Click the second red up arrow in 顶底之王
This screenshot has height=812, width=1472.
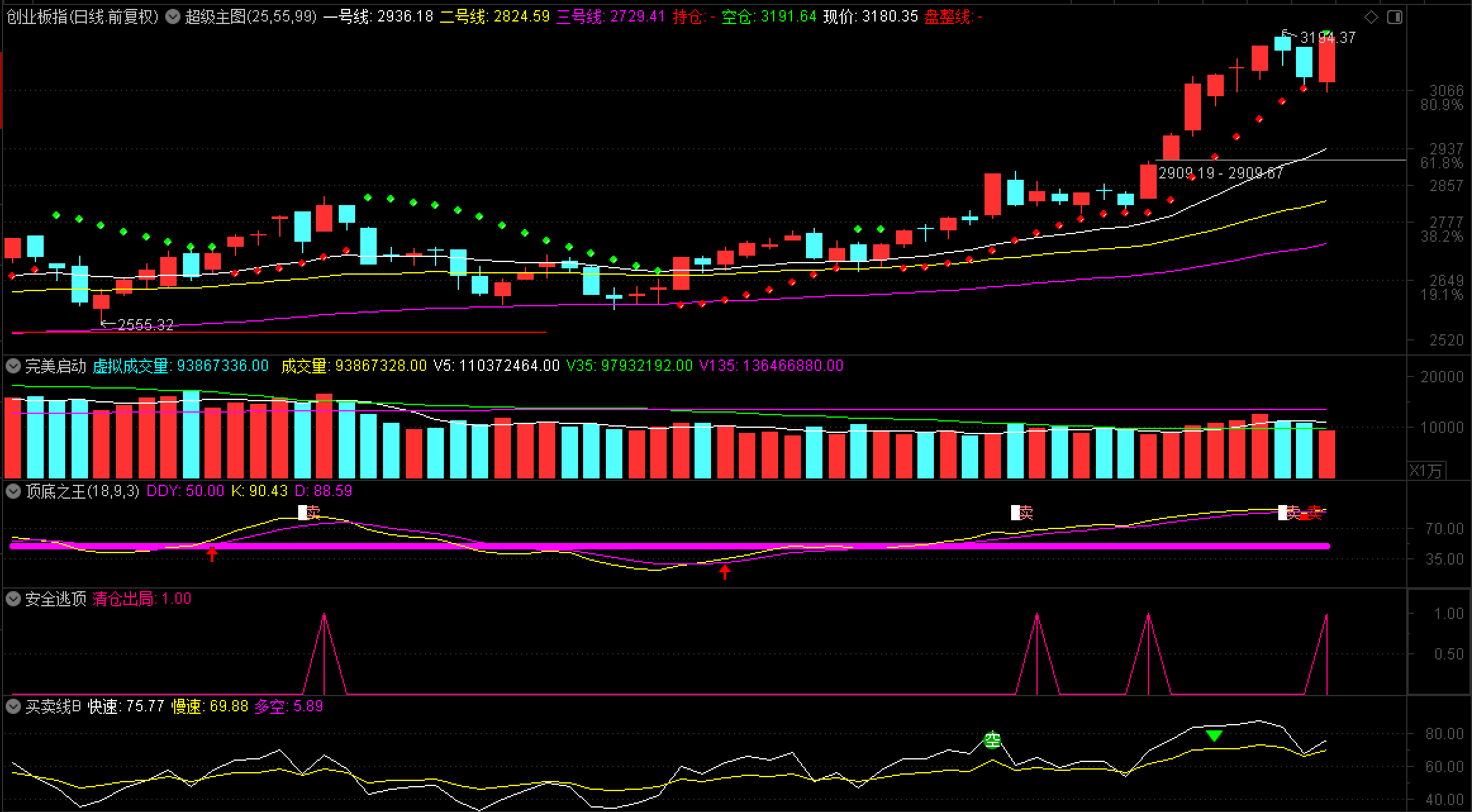click(x=725, y=572)
